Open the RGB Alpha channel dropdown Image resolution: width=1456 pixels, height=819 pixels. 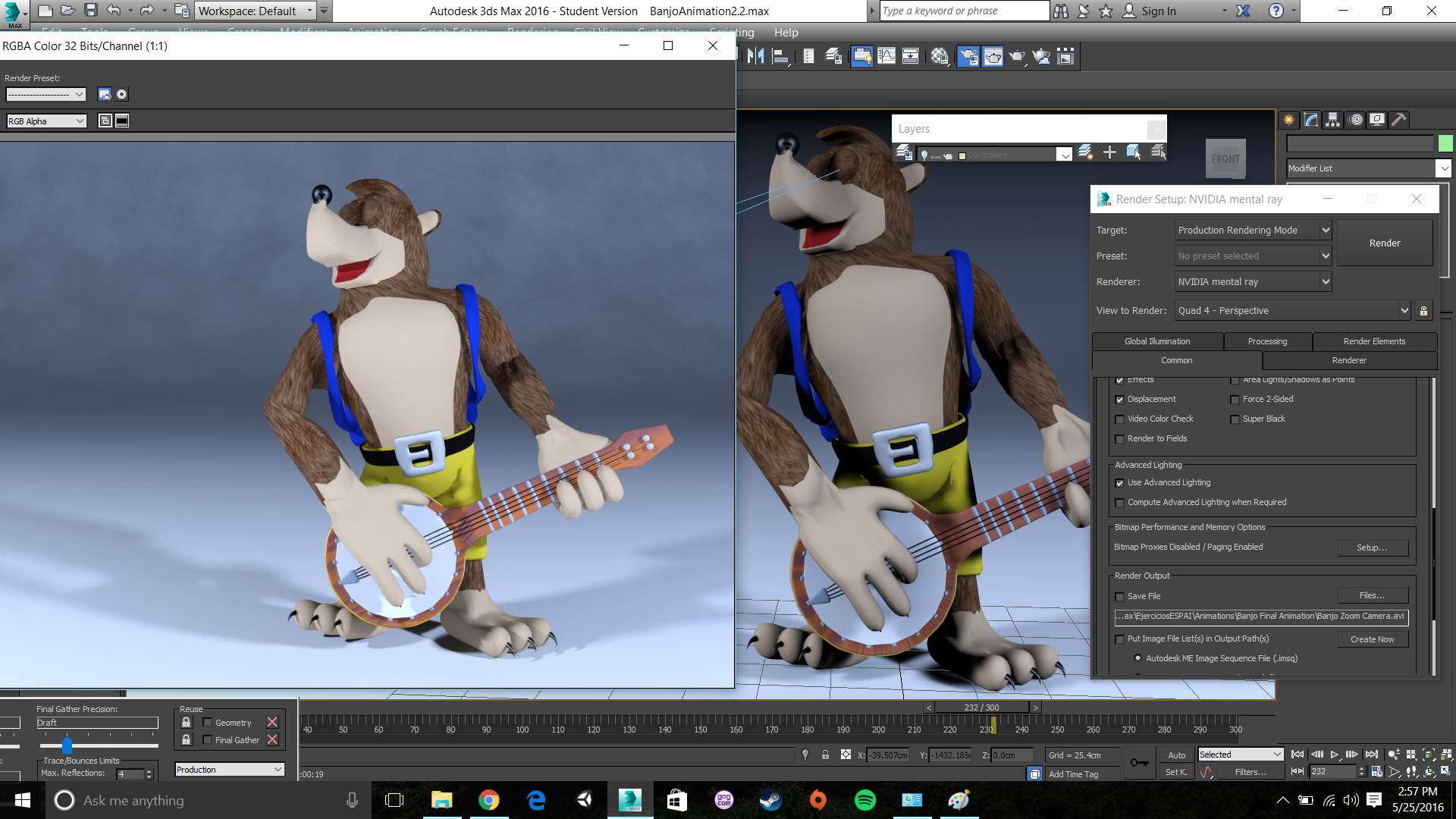pyautogui.click(x=46, y=121)
